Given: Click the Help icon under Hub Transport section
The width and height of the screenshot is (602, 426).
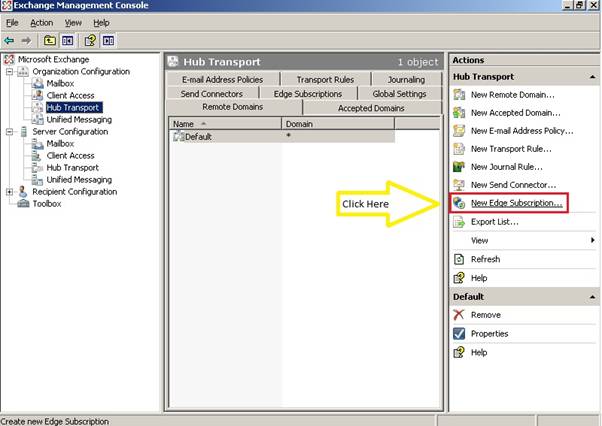Looking at the screenshot, I should (x=459, y=278).
